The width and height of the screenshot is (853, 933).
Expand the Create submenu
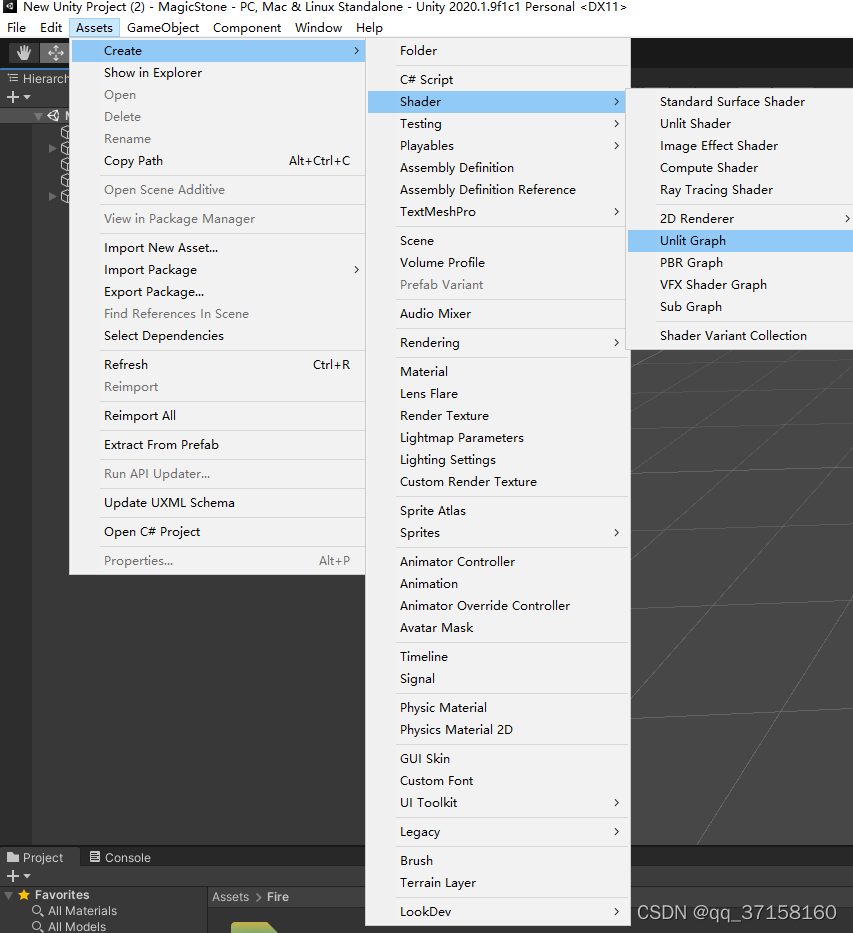click(218, 51)
